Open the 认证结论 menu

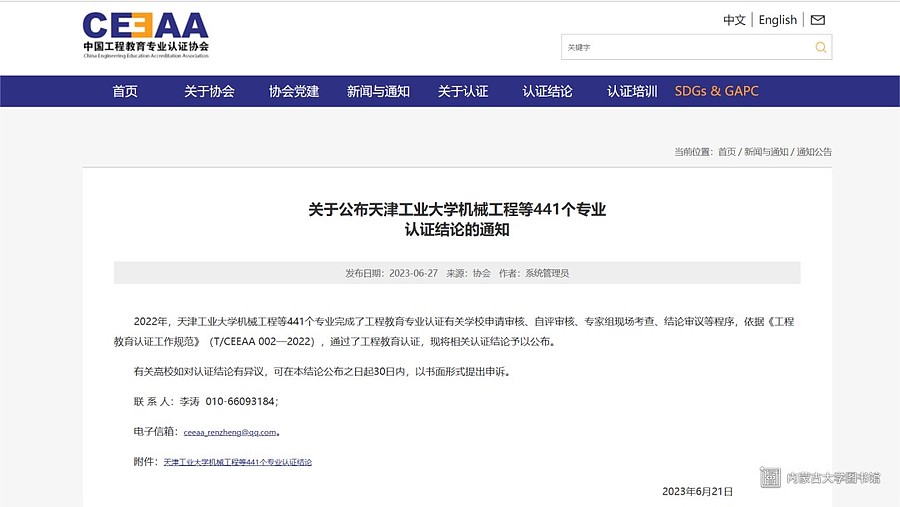coord(547,91)
